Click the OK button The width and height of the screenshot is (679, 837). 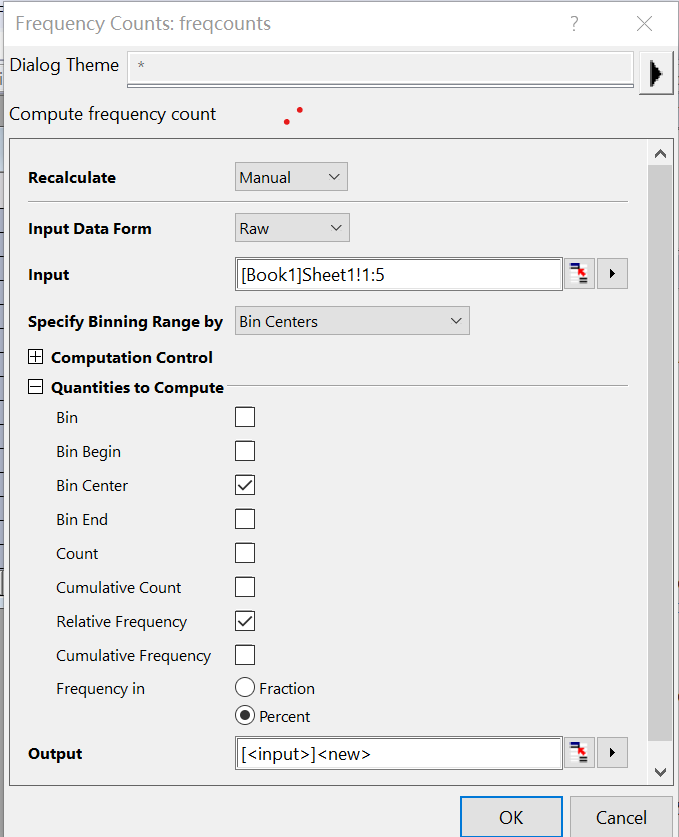511,817
